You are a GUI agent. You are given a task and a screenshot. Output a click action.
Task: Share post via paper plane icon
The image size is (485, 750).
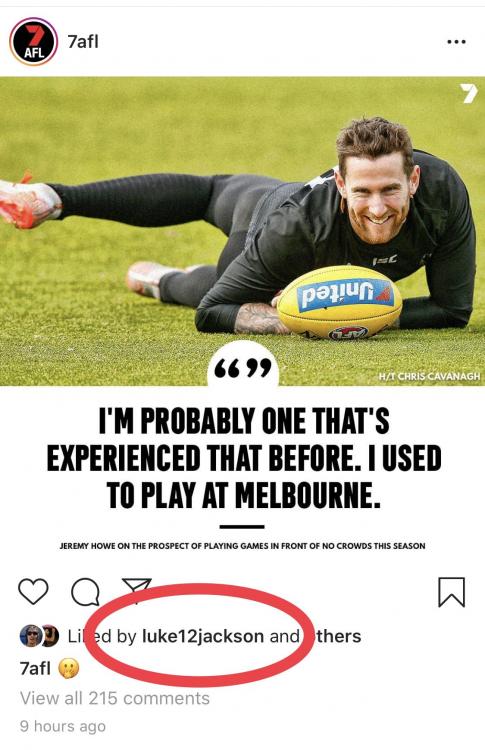tap(137, 590)
